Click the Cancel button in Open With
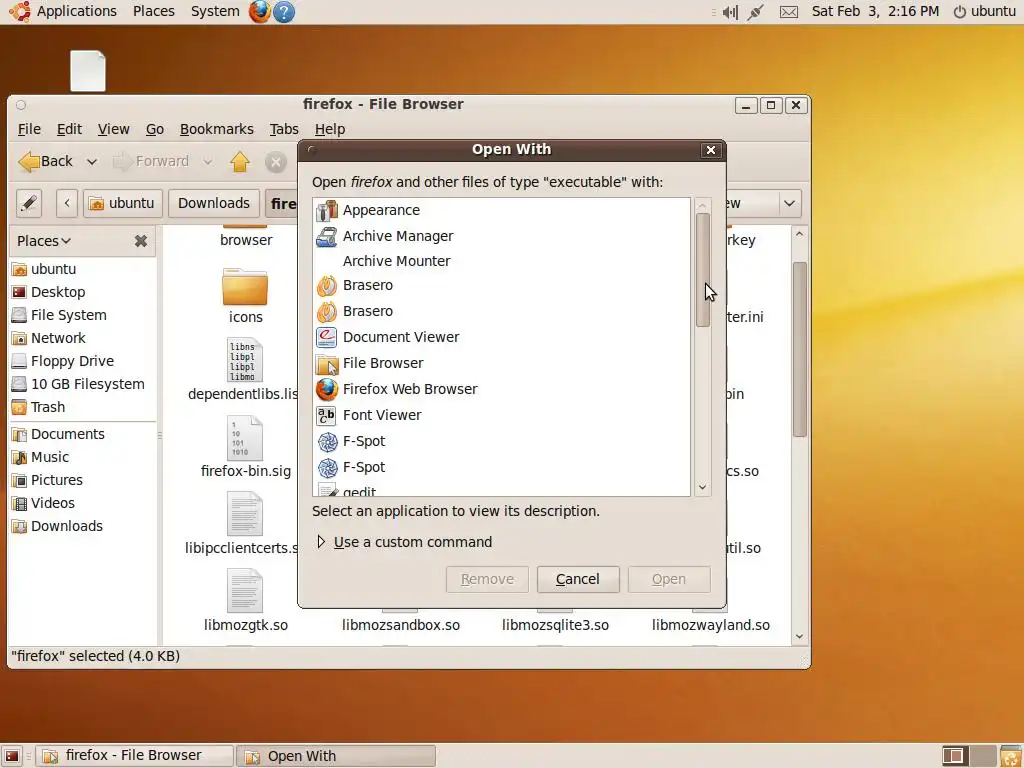 pyautogui.click(x=578, y=579)
